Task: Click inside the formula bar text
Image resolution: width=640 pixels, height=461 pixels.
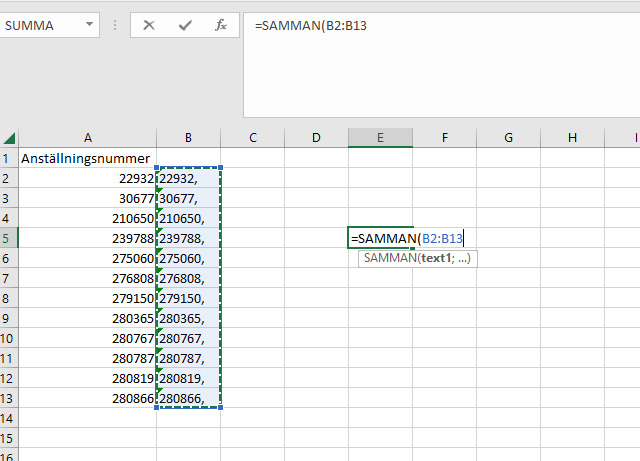Action: 440,25
